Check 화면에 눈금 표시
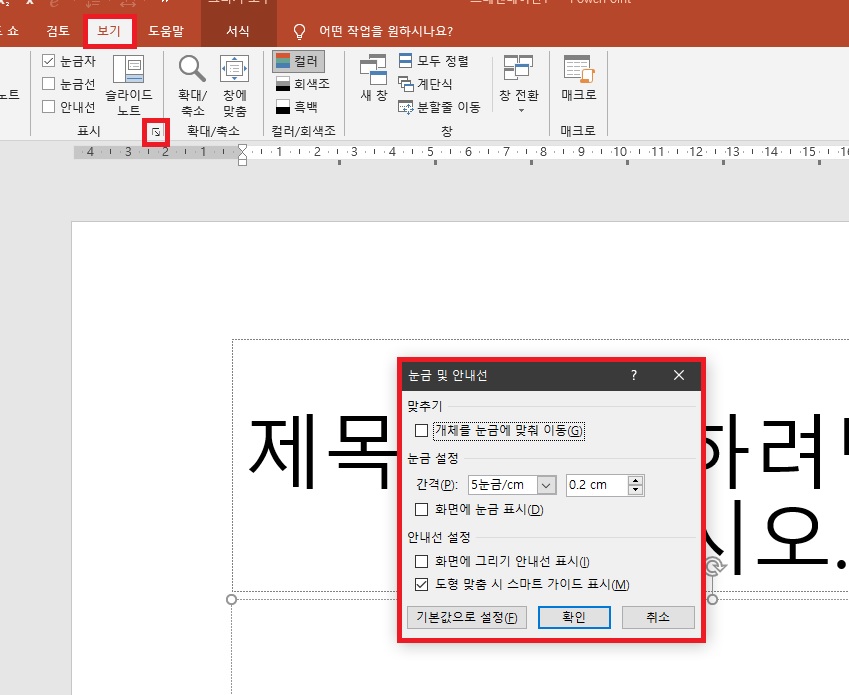Viewport: 849px width, 695px height. (x=421, y=509)
